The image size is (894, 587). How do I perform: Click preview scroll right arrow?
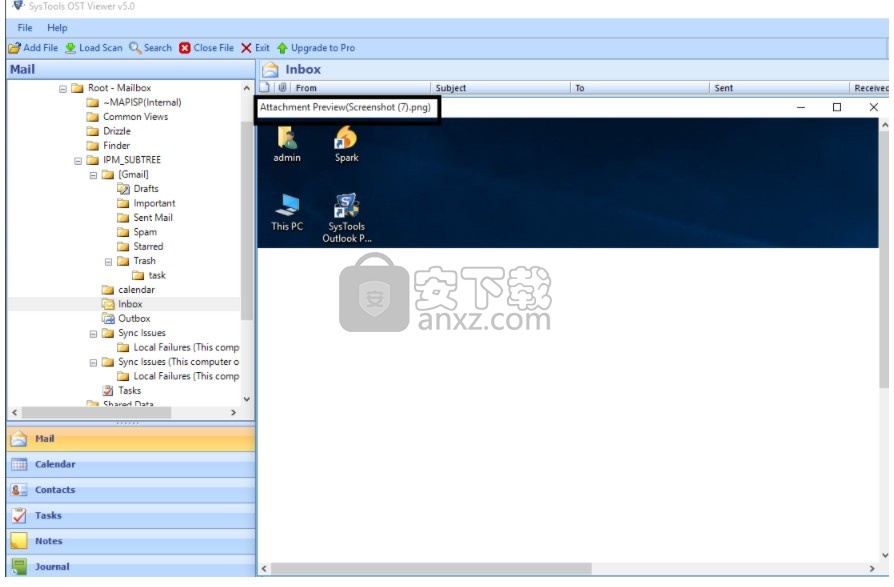[x=872, y=569]
